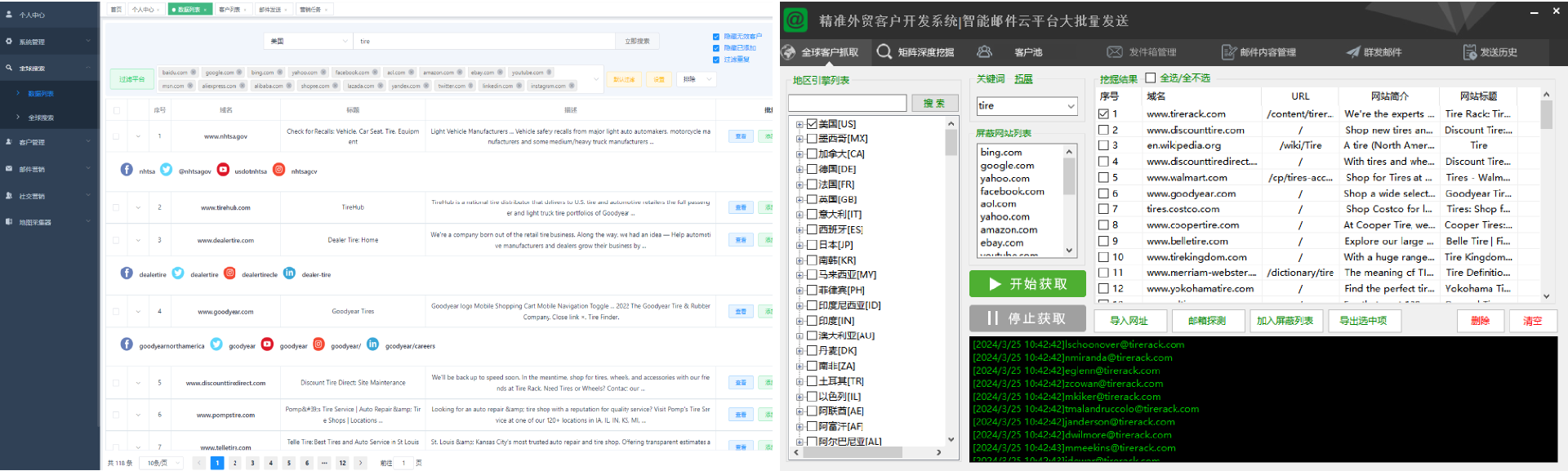Click the 系统管理 gear icon
Viewport: 1568px width, 471px height.
tap(9, 42)
